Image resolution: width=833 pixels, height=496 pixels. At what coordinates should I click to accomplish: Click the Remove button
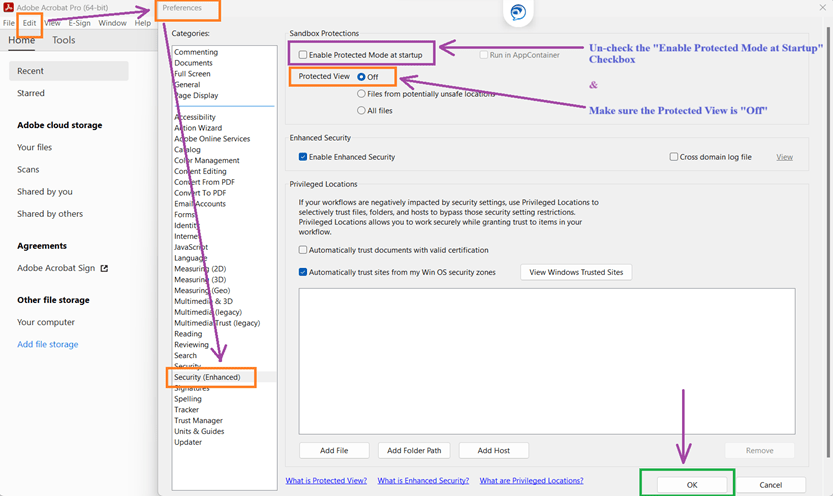(760, 450)
